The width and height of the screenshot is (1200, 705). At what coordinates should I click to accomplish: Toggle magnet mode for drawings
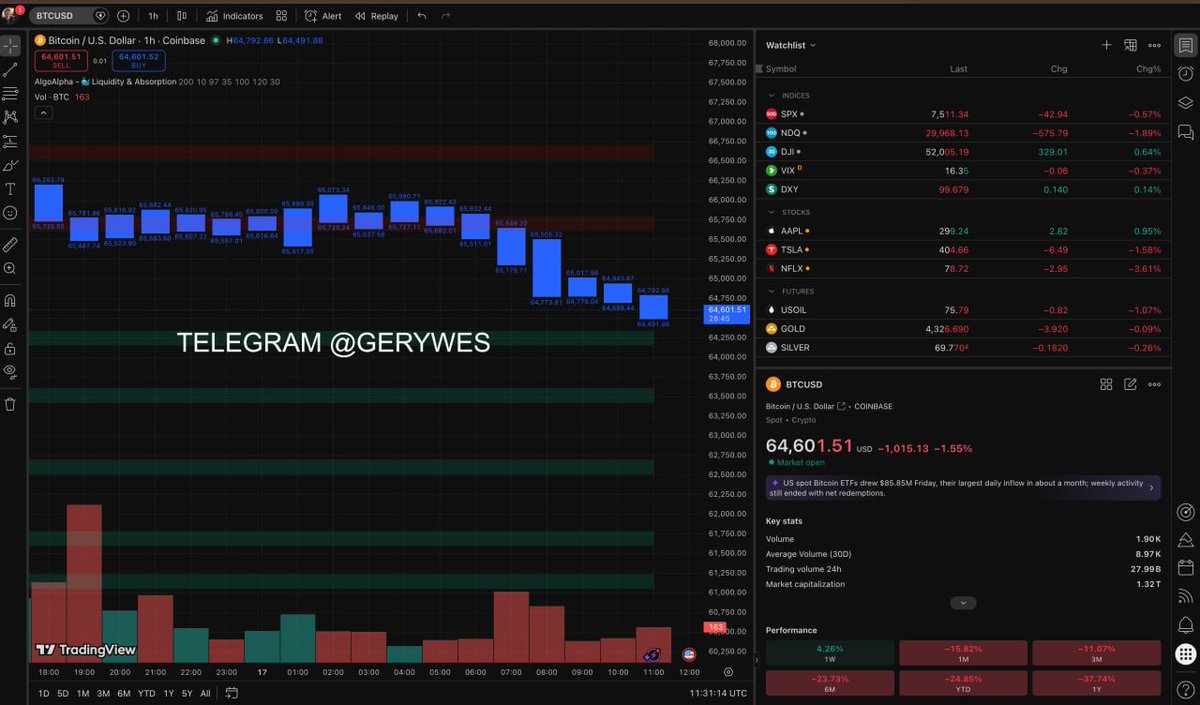click(x=10, y=300)
